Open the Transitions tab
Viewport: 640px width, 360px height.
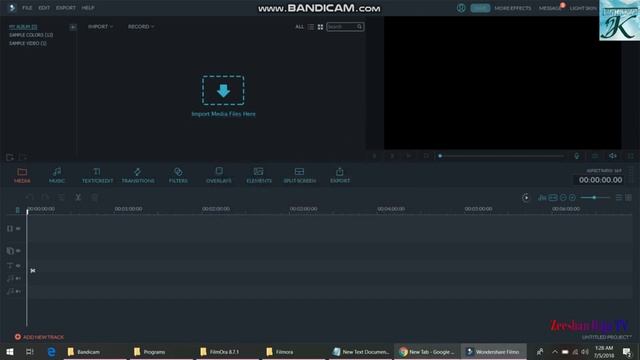(x=138, y=175)
